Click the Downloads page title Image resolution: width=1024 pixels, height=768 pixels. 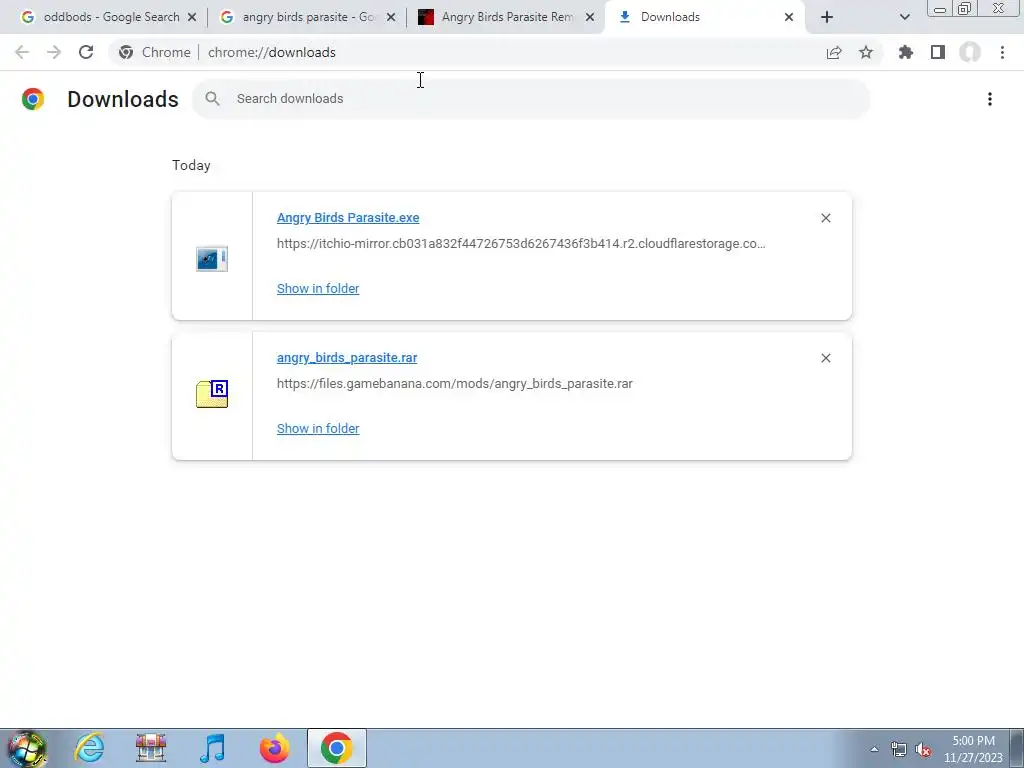click(123, 99)
